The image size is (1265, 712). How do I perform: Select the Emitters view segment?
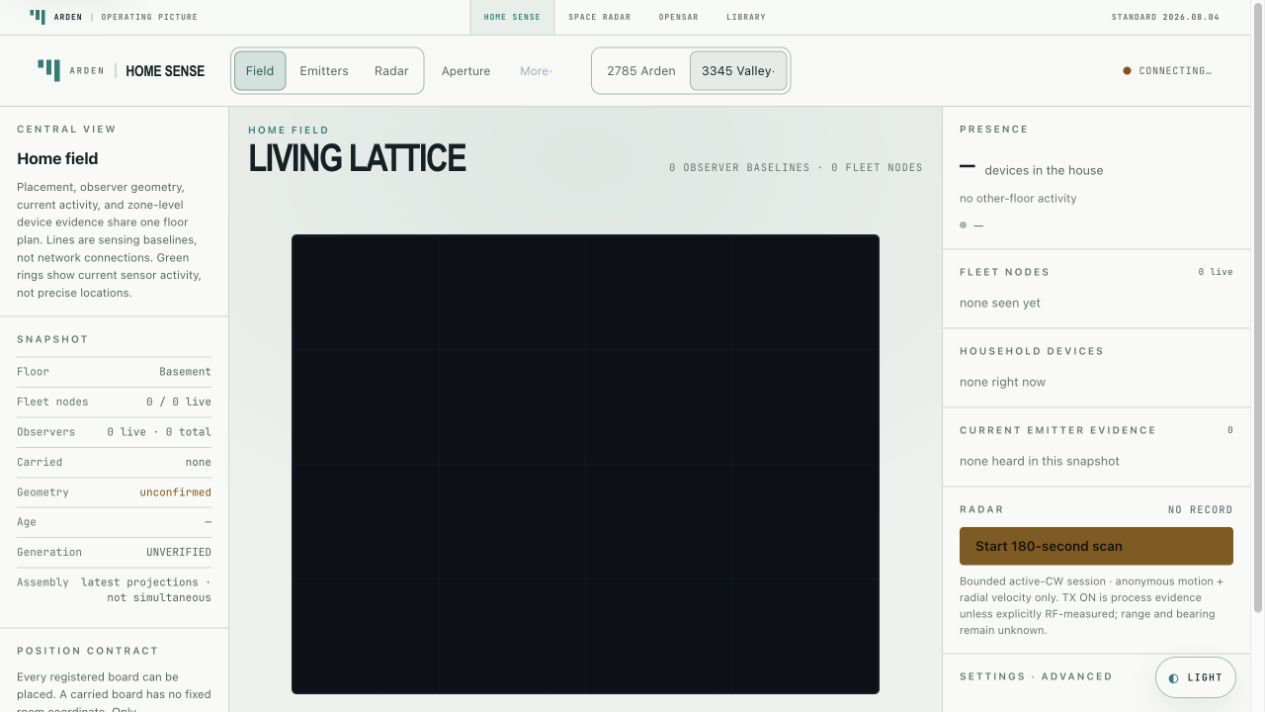point(324,71)
